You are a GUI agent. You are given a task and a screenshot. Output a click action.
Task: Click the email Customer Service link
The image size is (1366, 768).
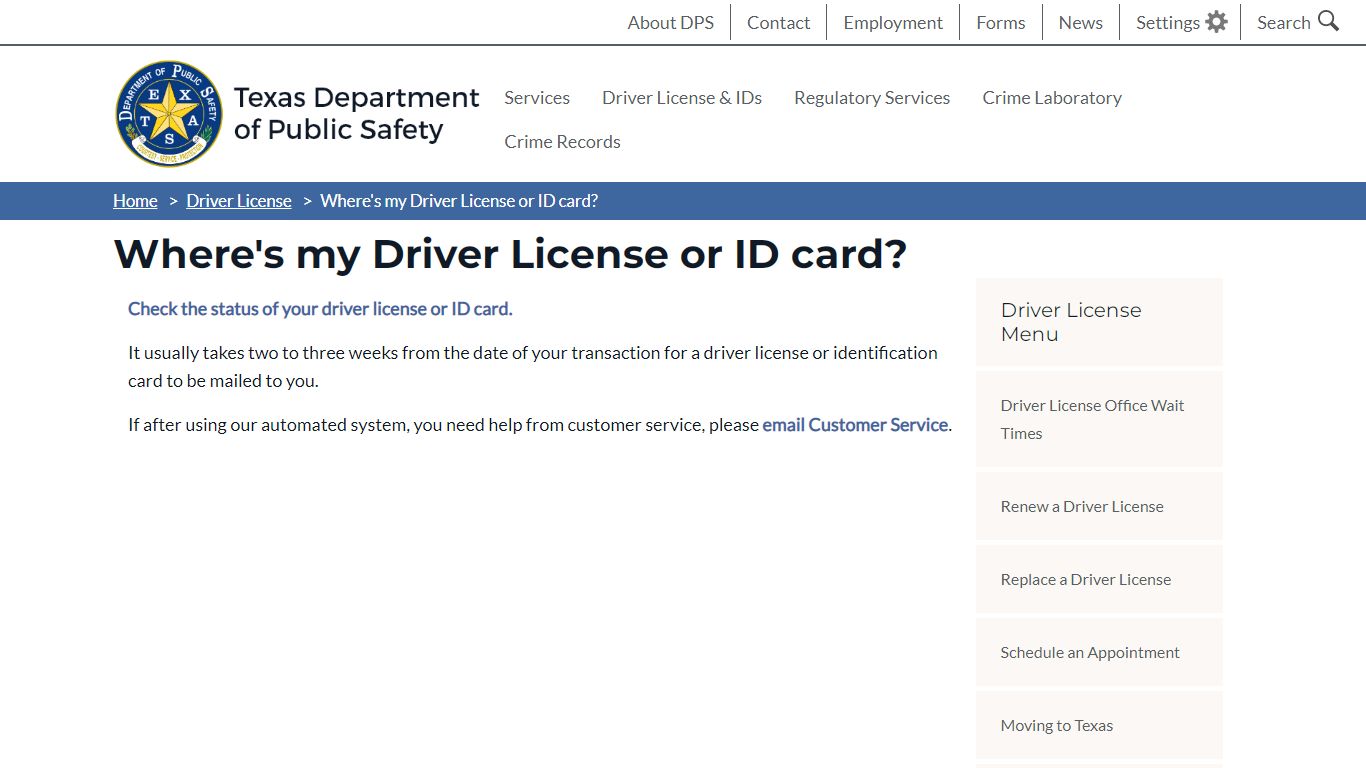(855, 424)
